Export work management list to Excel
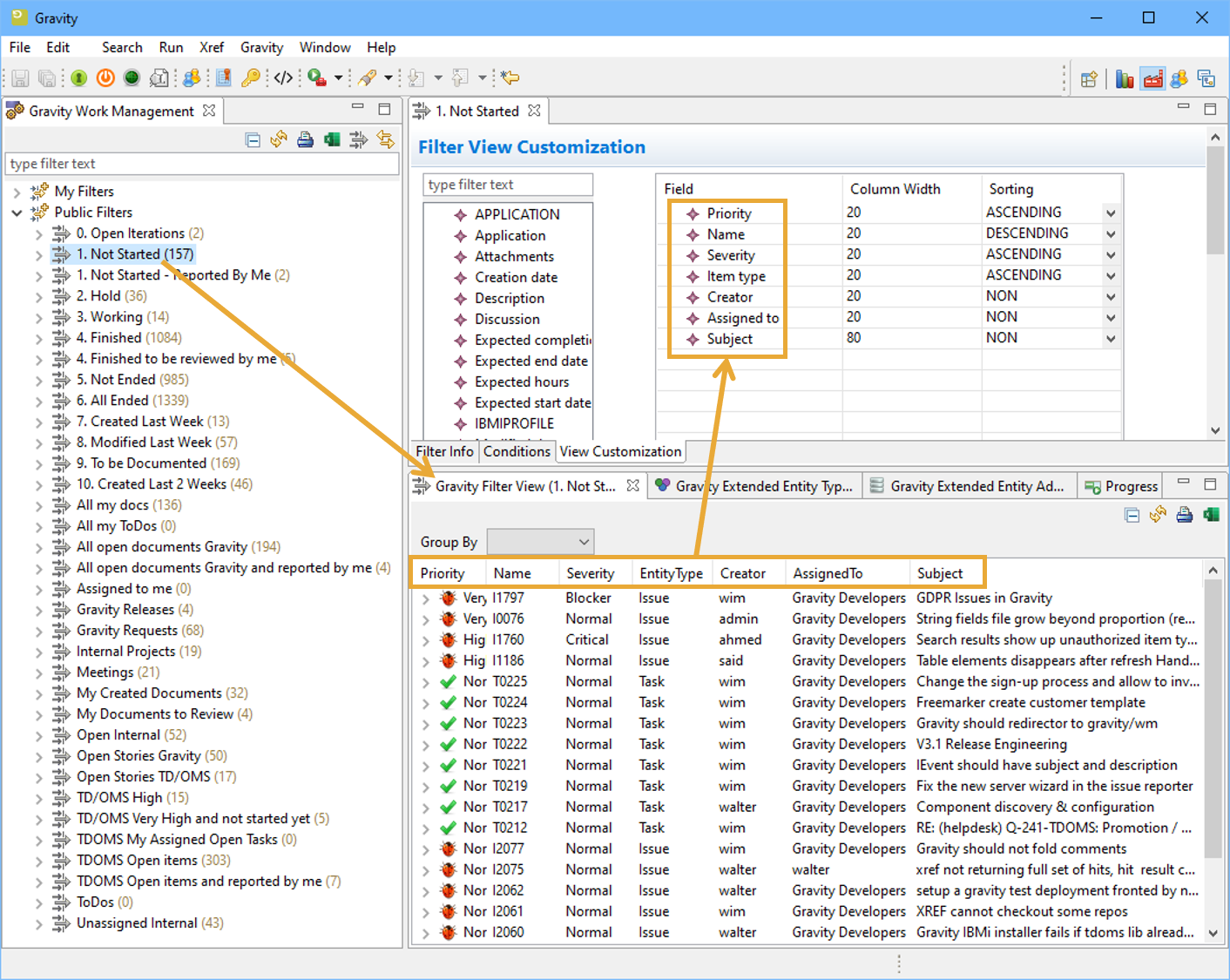 coord(332,139)
